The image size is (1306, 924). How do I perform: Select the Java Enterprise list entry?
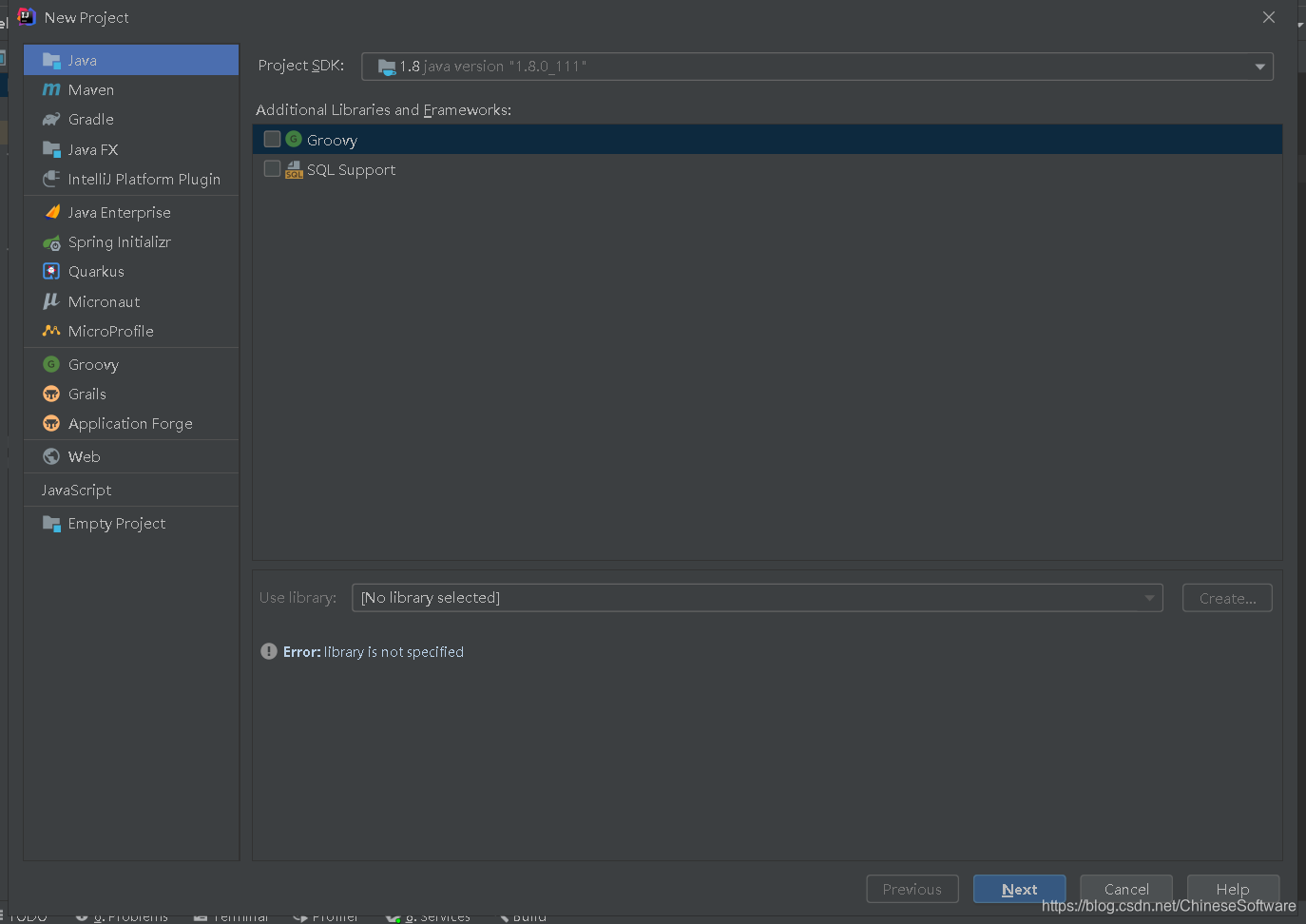[131, 212]
